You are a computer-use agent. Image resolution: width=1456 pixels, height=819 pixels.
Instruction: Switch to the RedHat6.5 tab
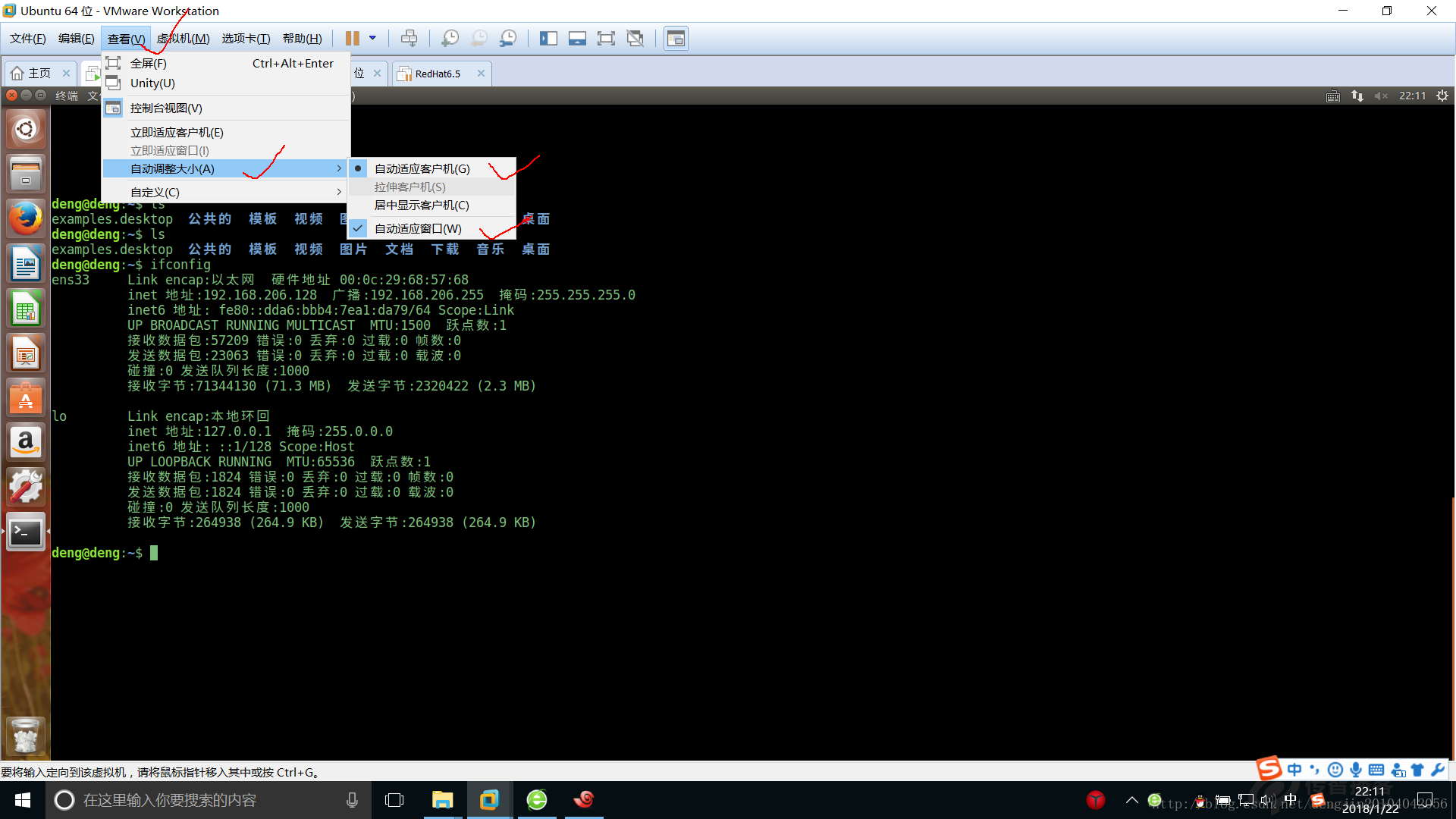click(438, 73)
